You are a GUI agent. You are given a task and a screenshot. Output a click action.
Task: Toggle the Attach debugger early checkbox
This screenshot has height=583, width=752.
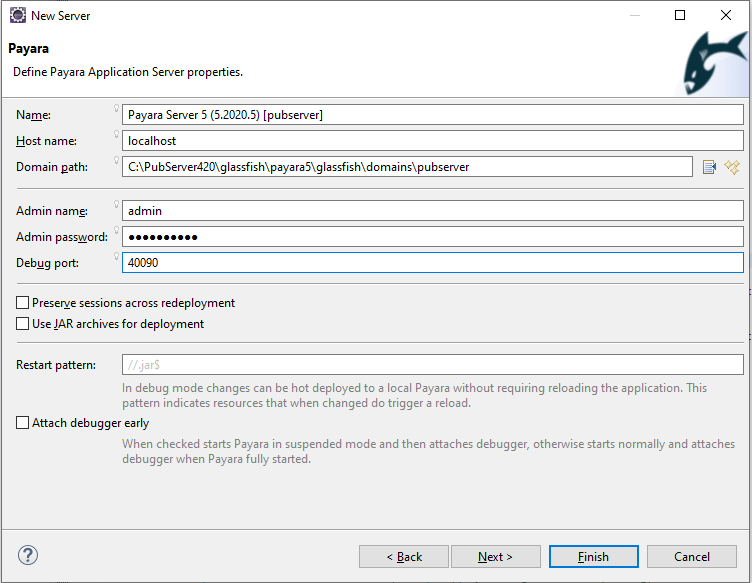pyautogui.click(x=23, y=423)
